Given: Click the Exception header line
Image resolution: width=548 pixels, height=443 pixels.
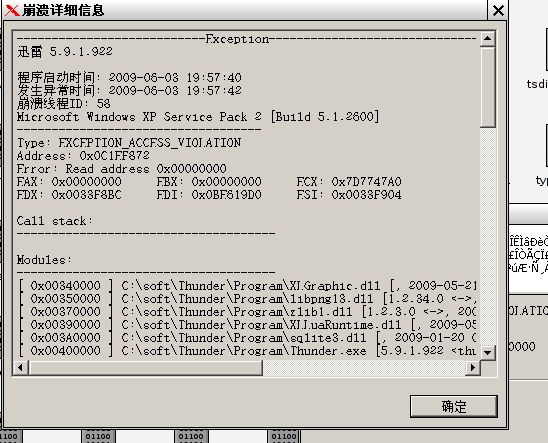Looking at the screenshot, I should pyautogui.click(x=247, y=39).
